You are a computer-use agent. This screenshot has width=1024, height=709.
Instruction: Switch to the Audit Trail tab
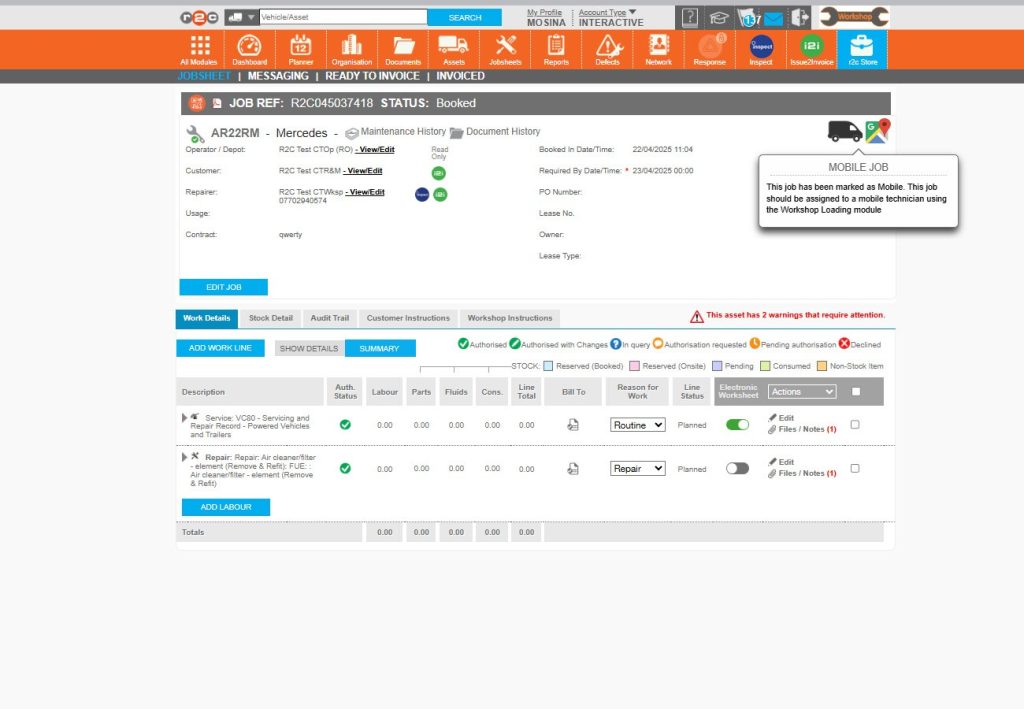coord(330,318)
